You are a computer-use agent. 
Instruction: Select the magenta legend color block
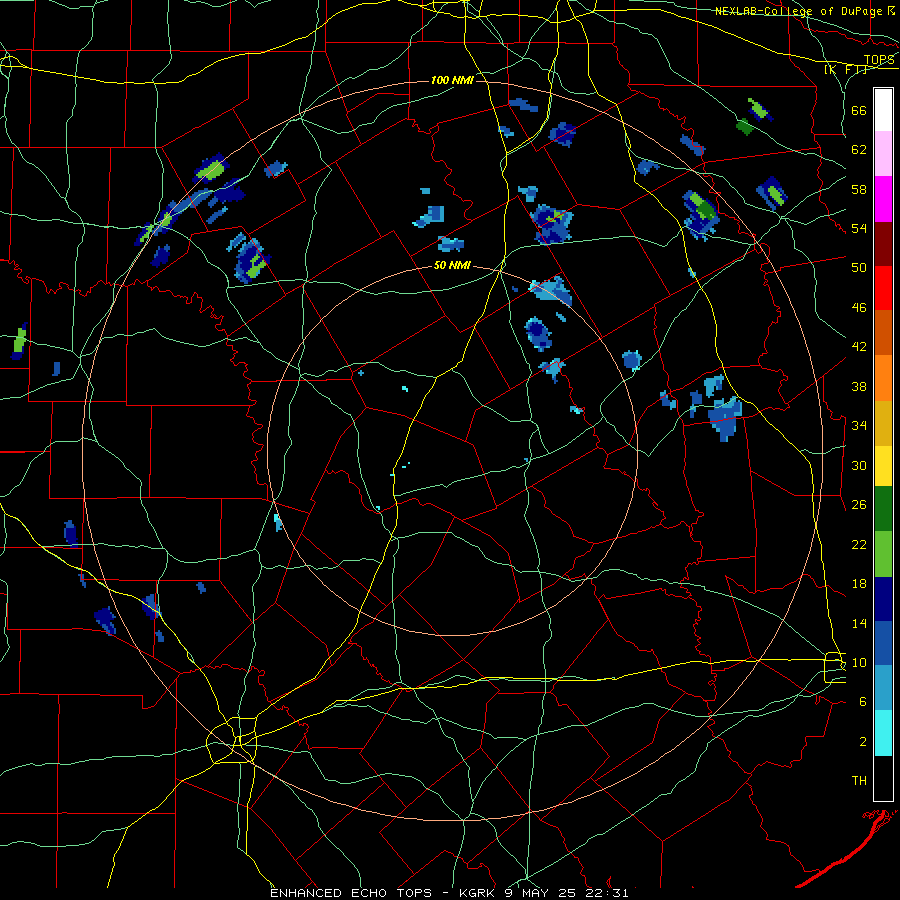click(883, 199)
